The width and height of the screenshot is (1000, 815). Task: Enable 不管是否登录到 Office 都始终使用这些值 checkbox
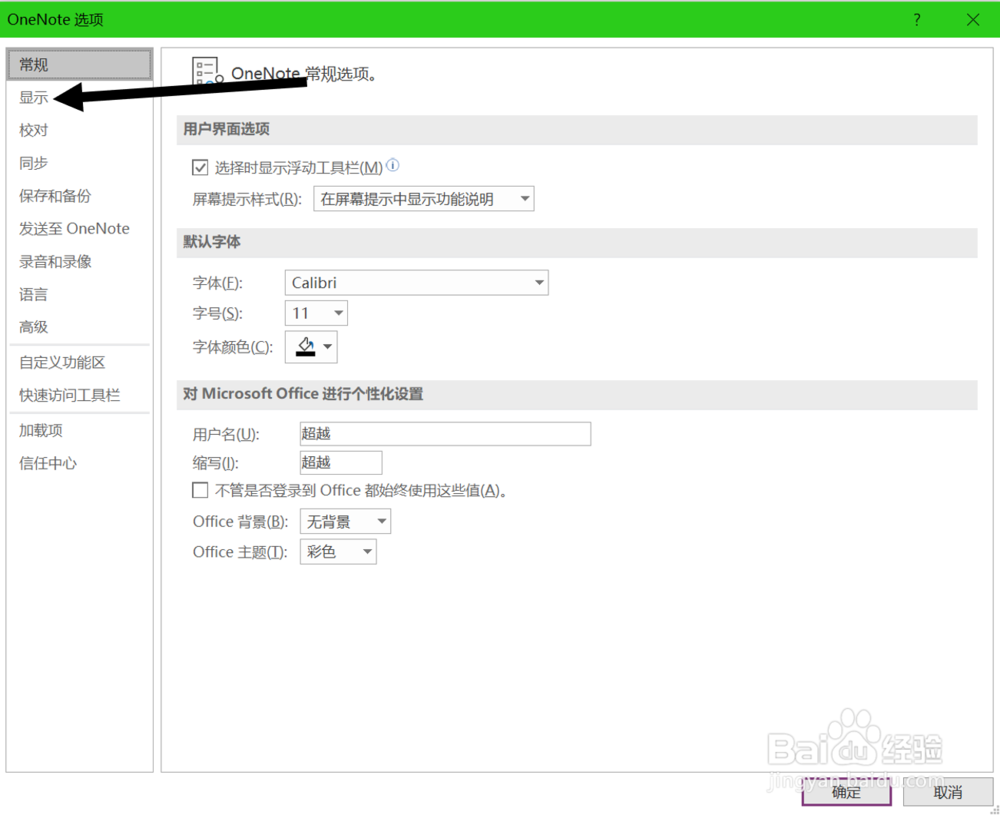click(x=200, y=490)
